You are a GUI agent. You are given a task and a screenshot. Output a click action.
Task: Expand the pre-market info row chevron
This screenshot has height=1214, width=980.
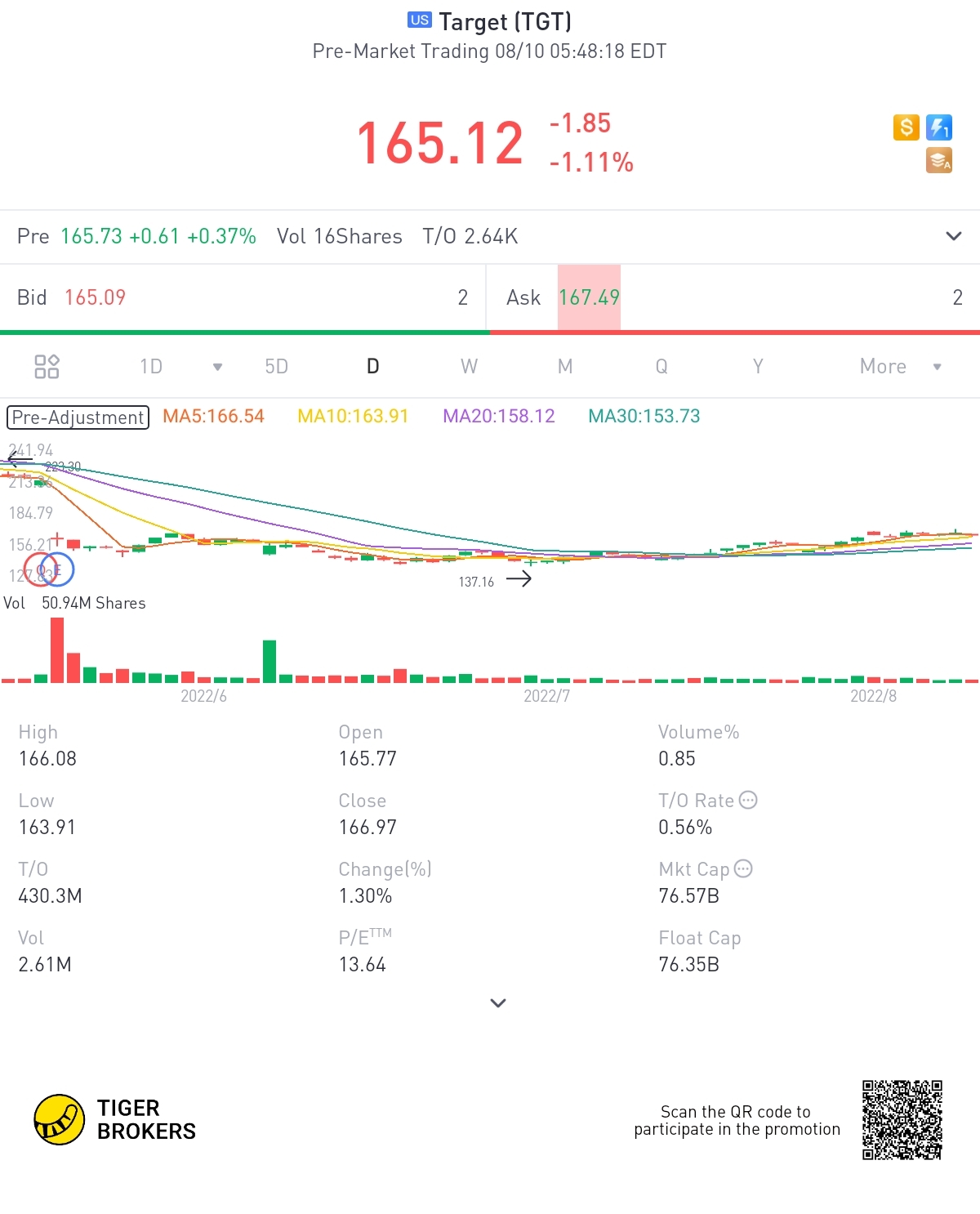953,236
